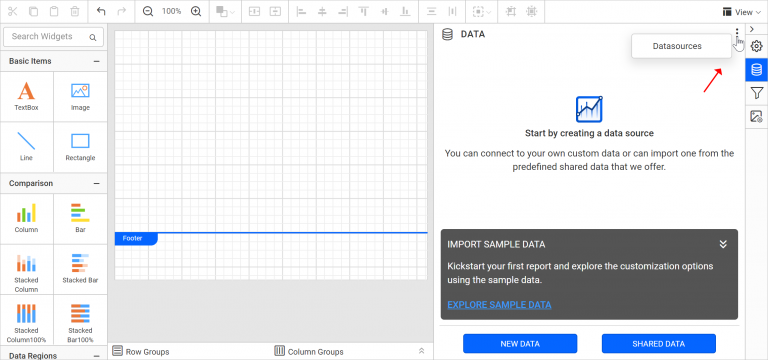Zoom in with the plus magnifier

196,11
